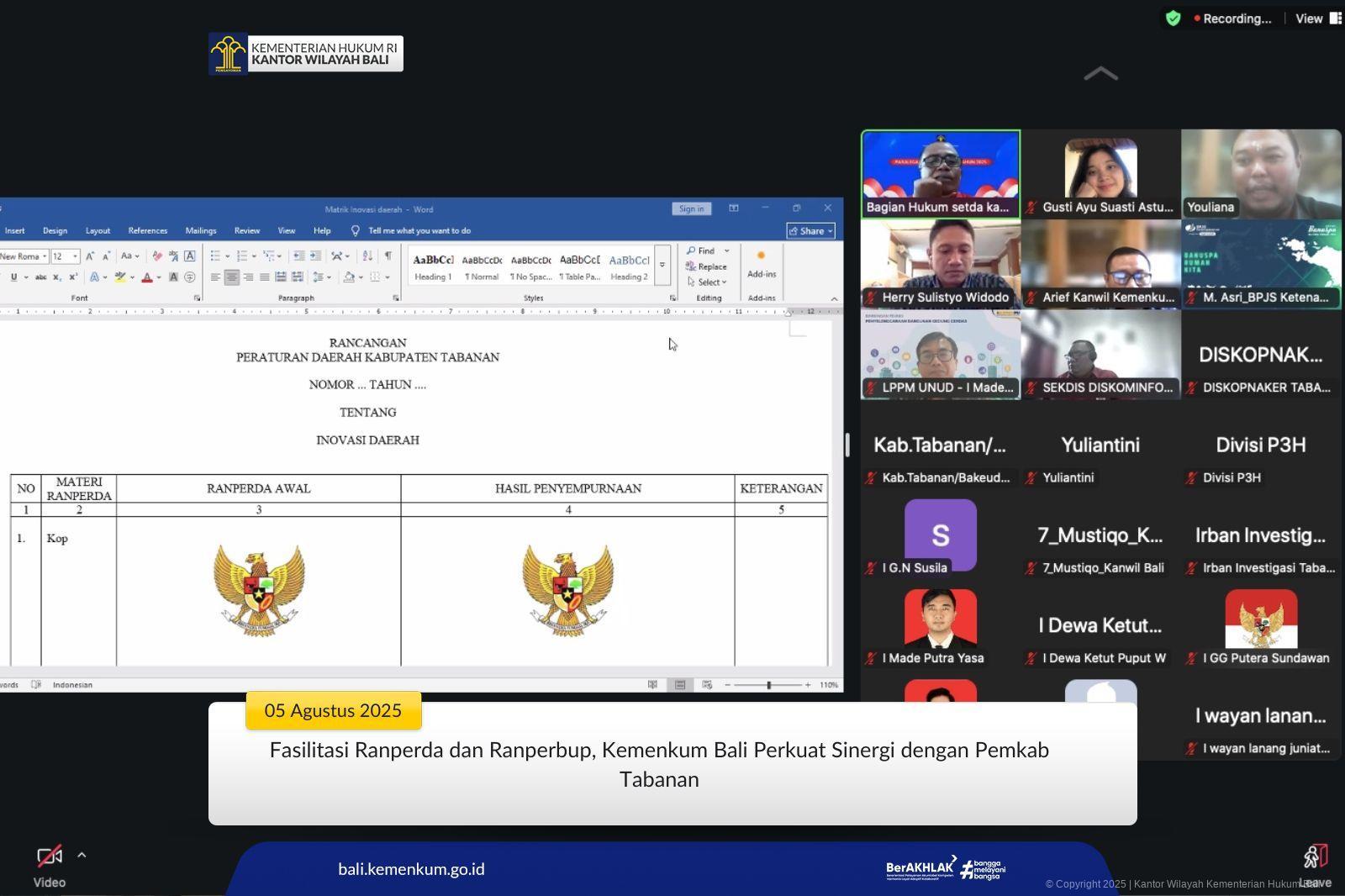Click the Clear All Formatting icon
The height and width of the screenshot is (896, 1345).
[157, 256]
